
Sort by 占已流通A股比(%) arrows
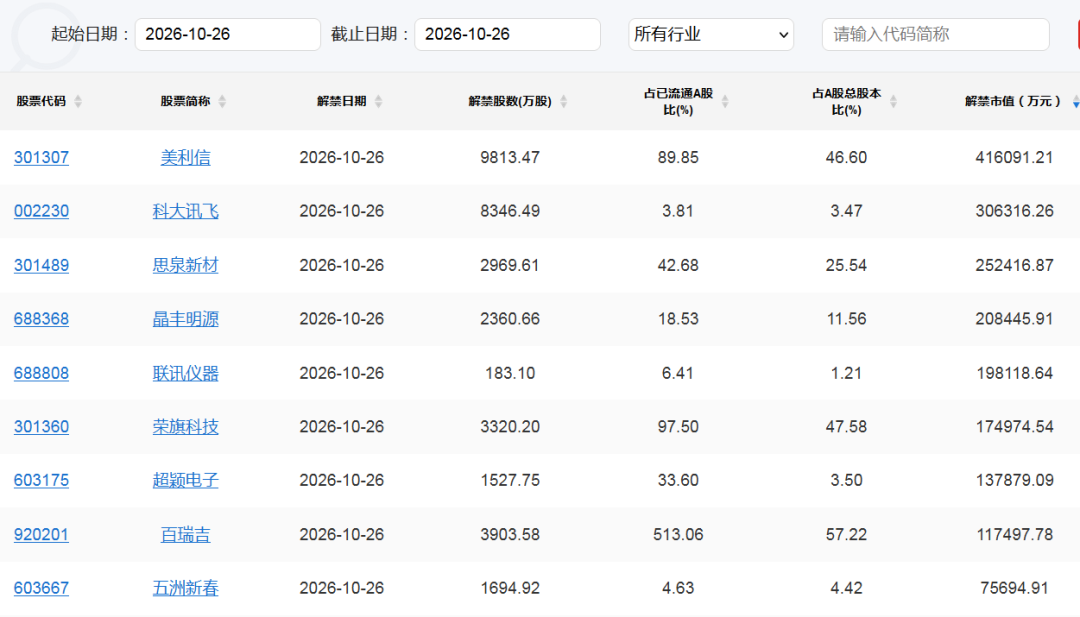pyautogui.click(x=725, y=101)
